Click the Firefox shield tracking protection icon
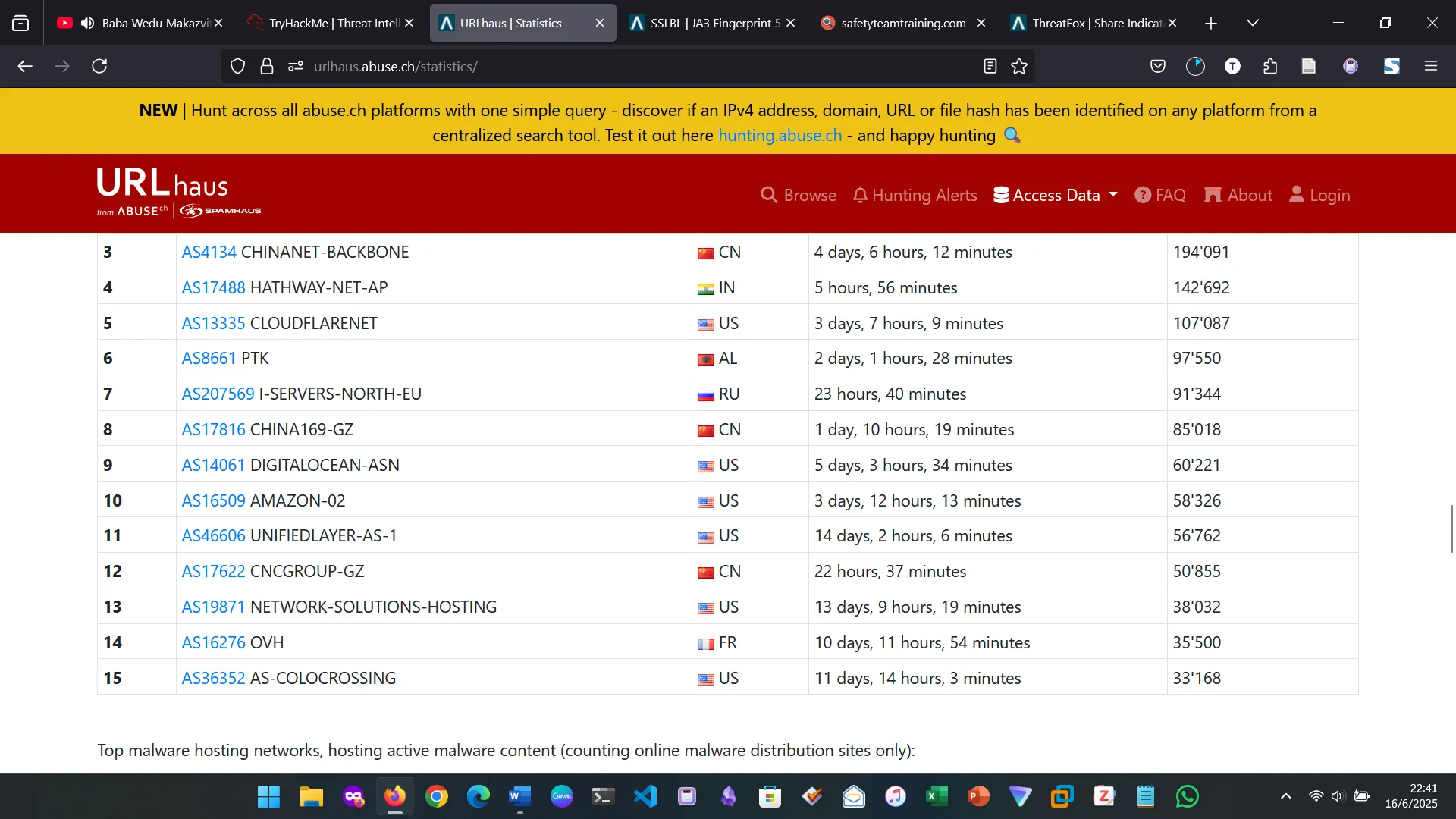This screenshot has width=1456, height=819. tap(237, 67)
